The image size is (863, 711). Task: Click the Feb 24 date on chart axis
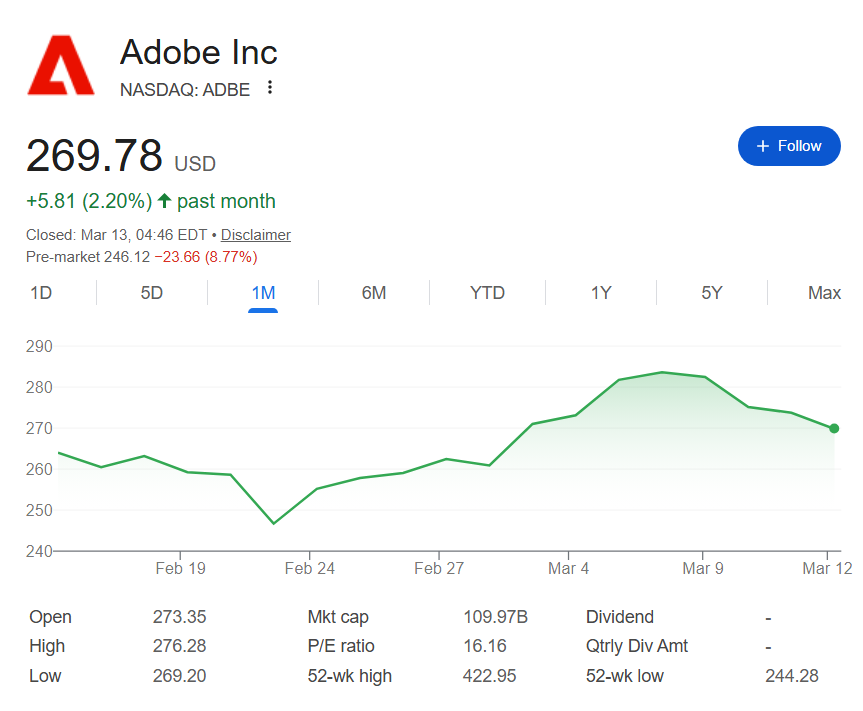click(x=310, y=569)
